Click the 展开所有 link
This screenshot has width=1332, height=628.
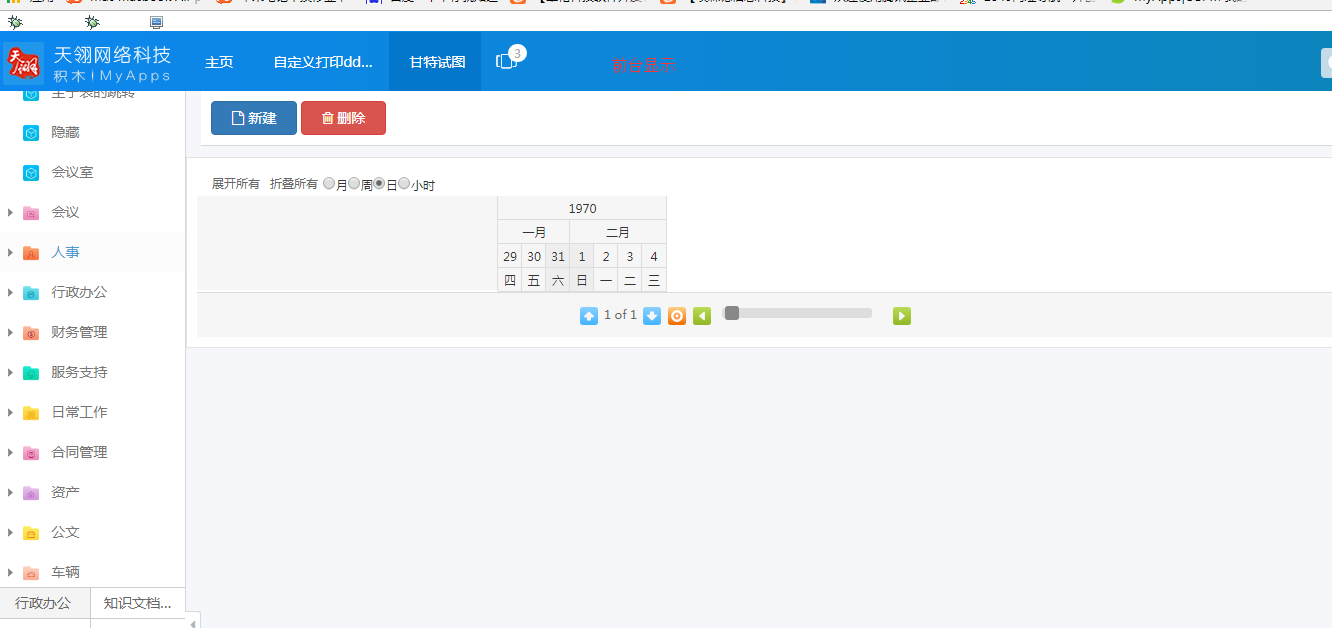[x=236, y=184]
